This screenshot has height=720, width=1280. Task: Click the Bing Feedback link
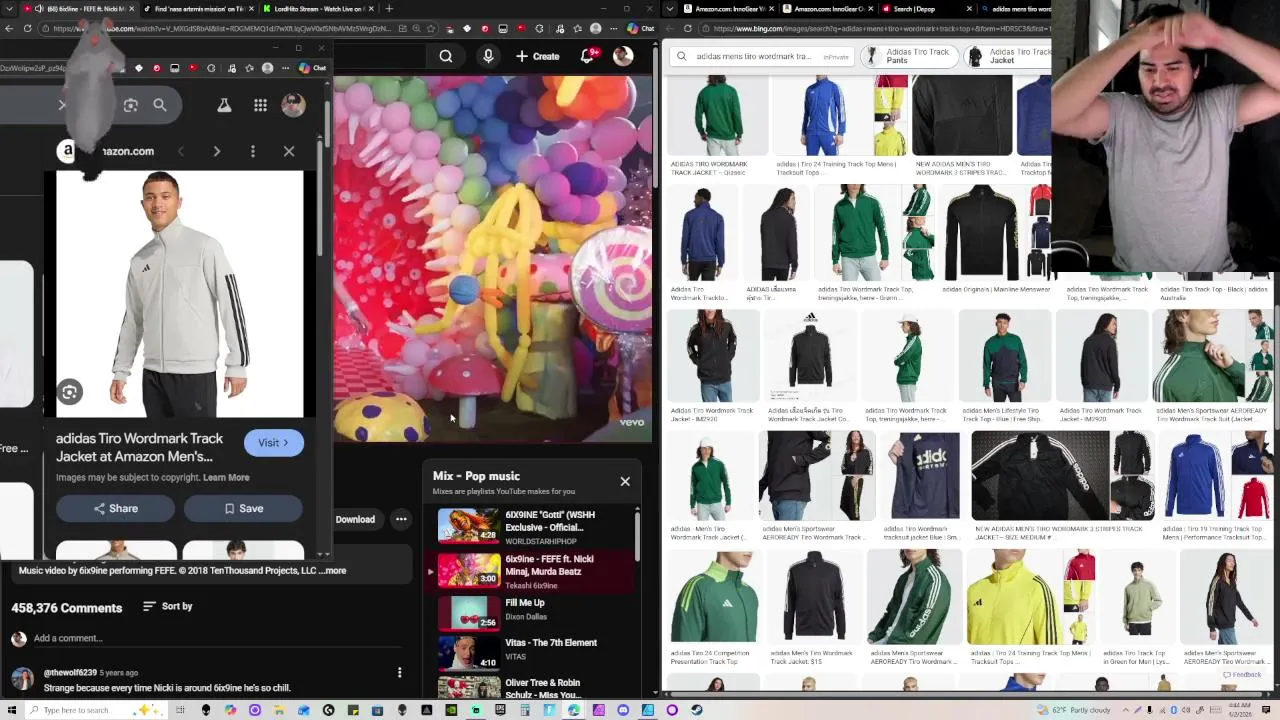point(1242,675)
